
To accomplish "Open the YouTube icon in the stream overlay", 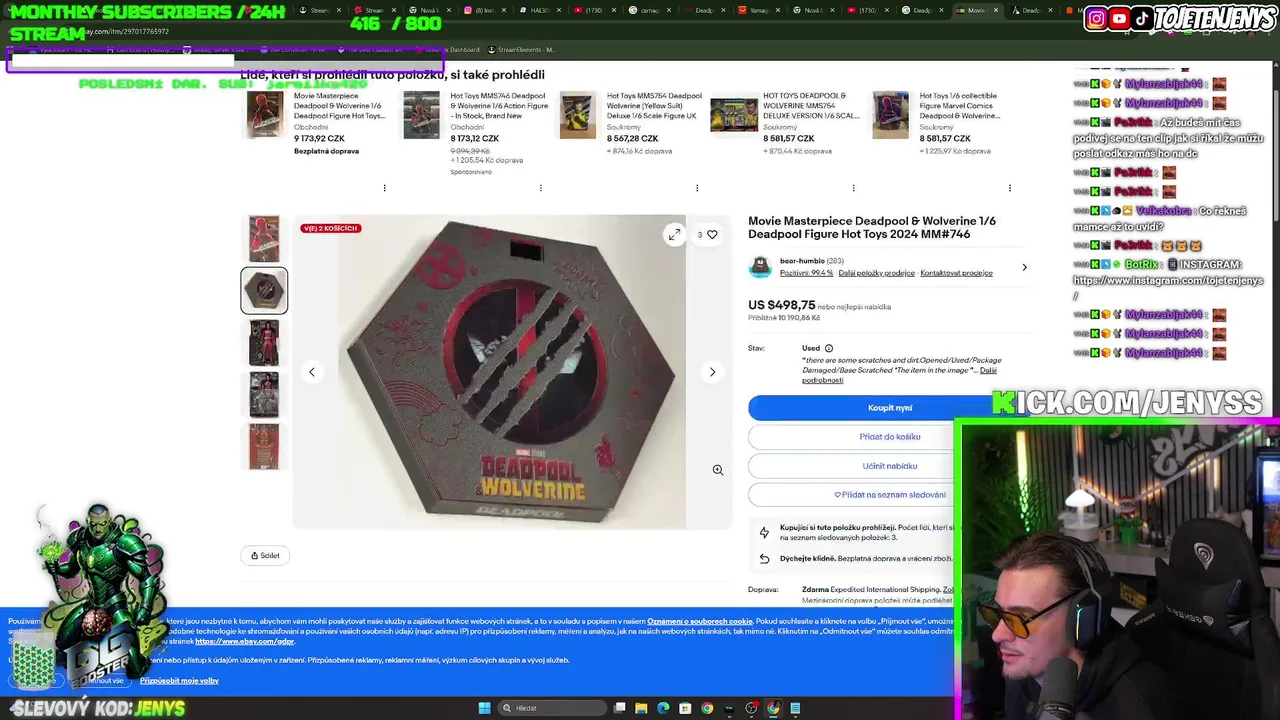I will (x=1119, y=18).
